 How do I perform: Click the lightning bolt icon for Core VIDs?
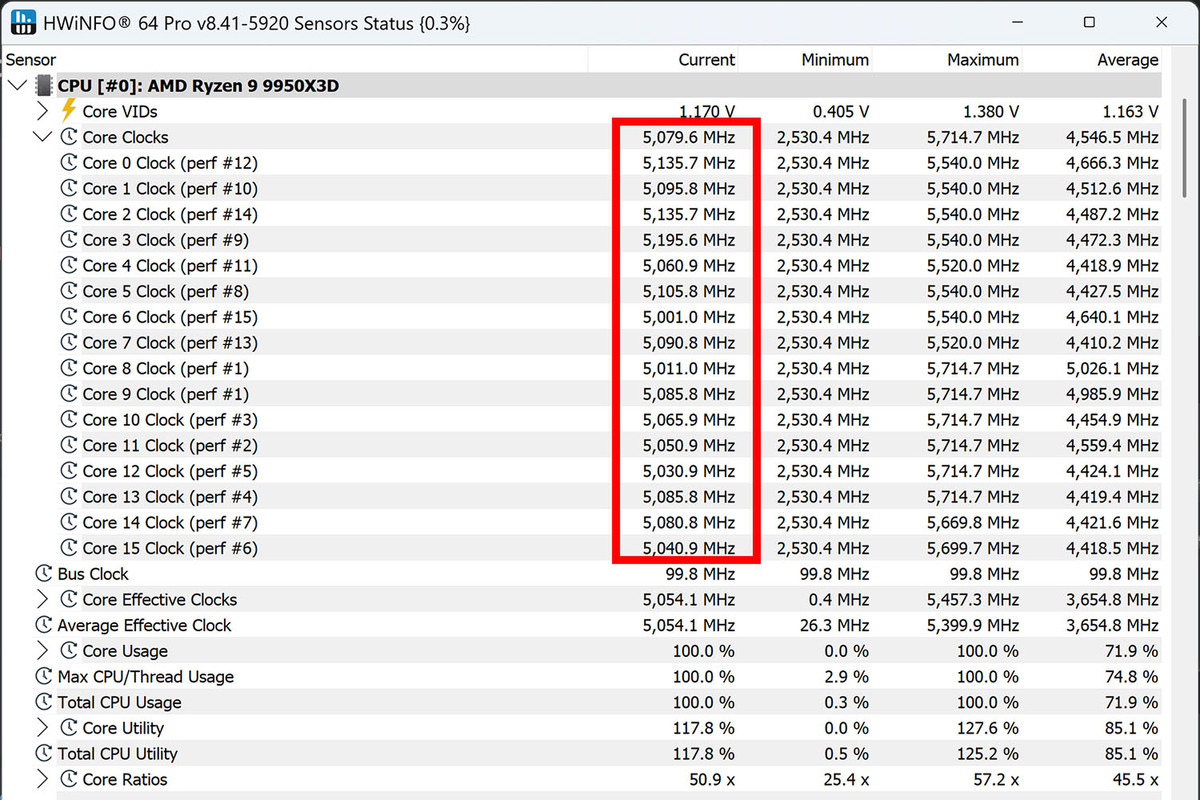click(x=68, y=110)
